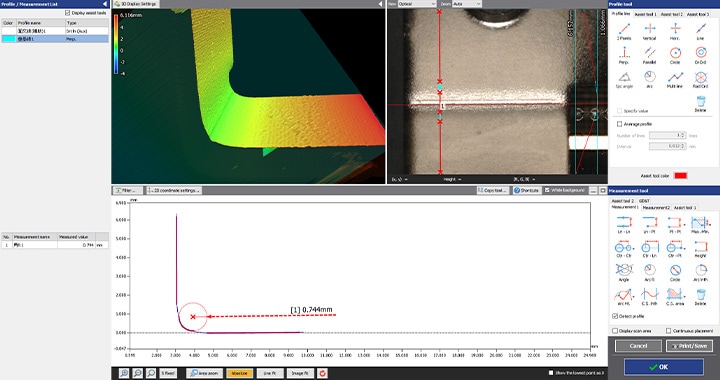Select the Parallel profile line tool
Image resolution: width=720 pixels, height=380 pixels.
(x=649, y=55)
